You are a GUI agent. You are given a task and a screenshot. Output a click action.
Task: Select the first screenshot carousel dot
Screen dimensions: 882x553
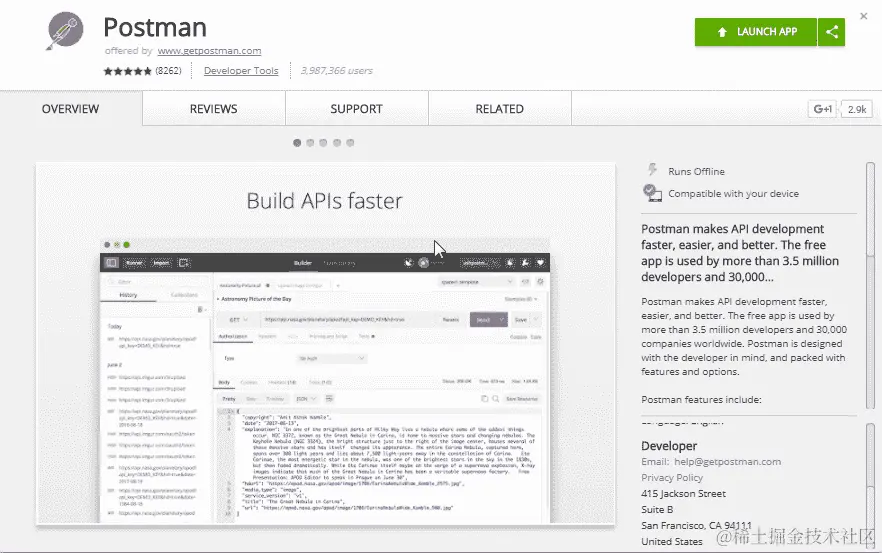coord(297,143)
